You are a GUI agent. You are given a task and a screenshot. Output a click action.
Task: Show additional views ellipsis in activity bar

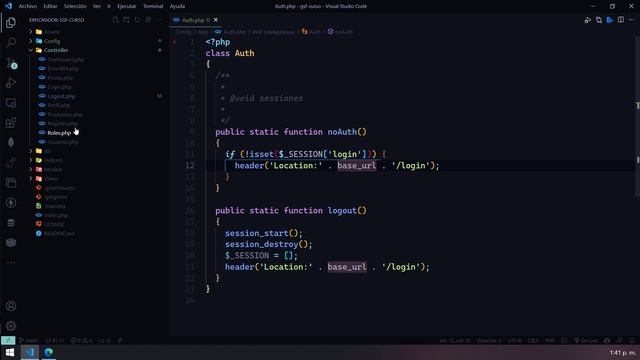11,262
